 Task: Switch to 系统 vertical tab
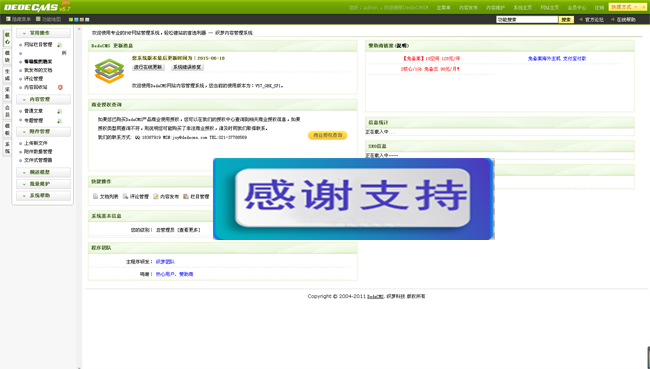(7, 148)
